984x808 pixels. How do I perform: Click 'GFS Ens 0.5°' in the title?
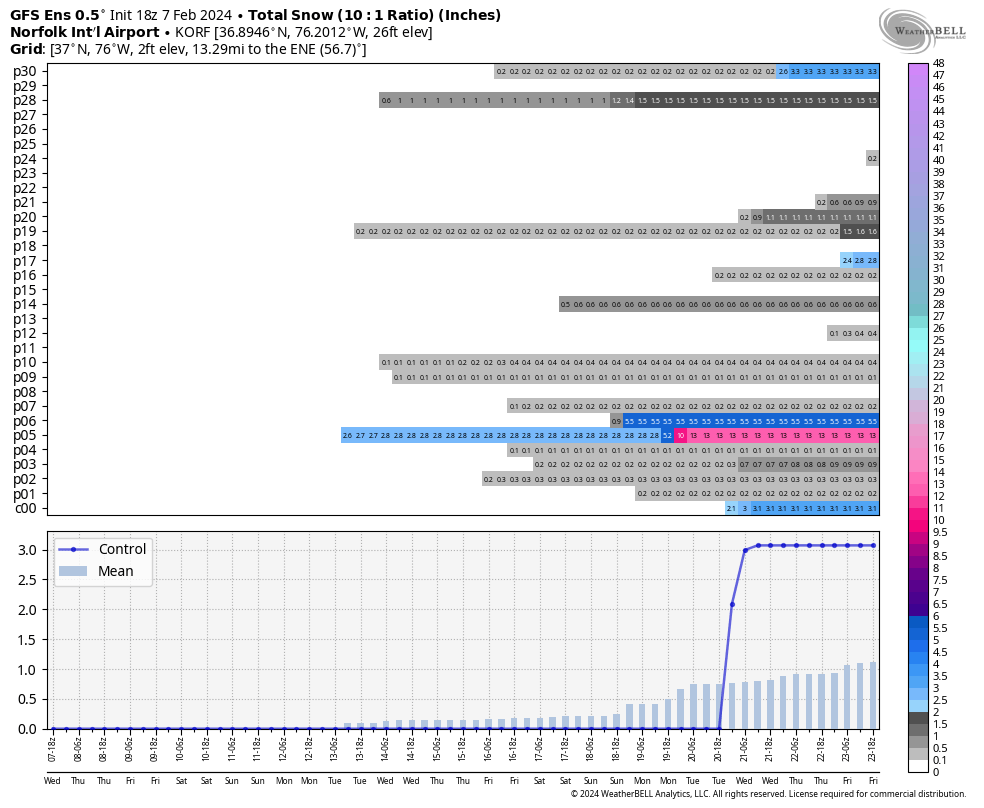(58, 15)
